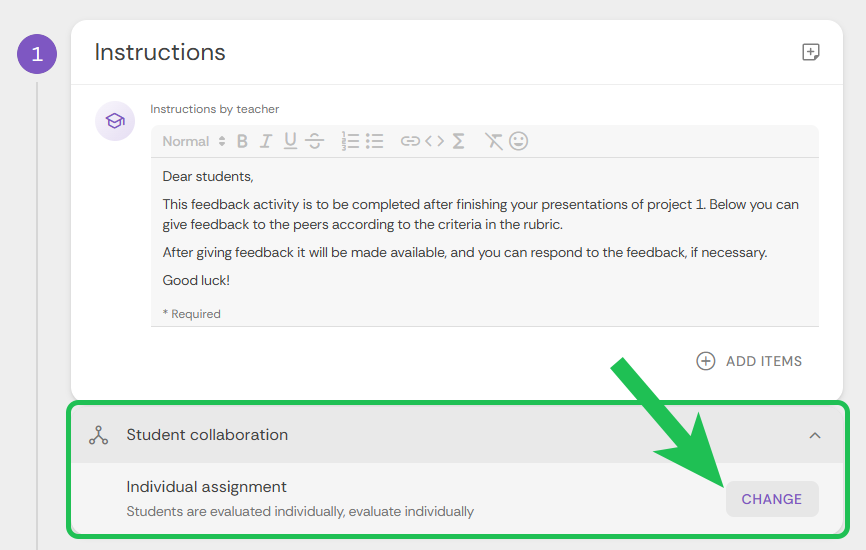The width and height of the screenshot is (866, 550).
Task: Insert a hyperlink using the link icon
Action: [410, 142]
